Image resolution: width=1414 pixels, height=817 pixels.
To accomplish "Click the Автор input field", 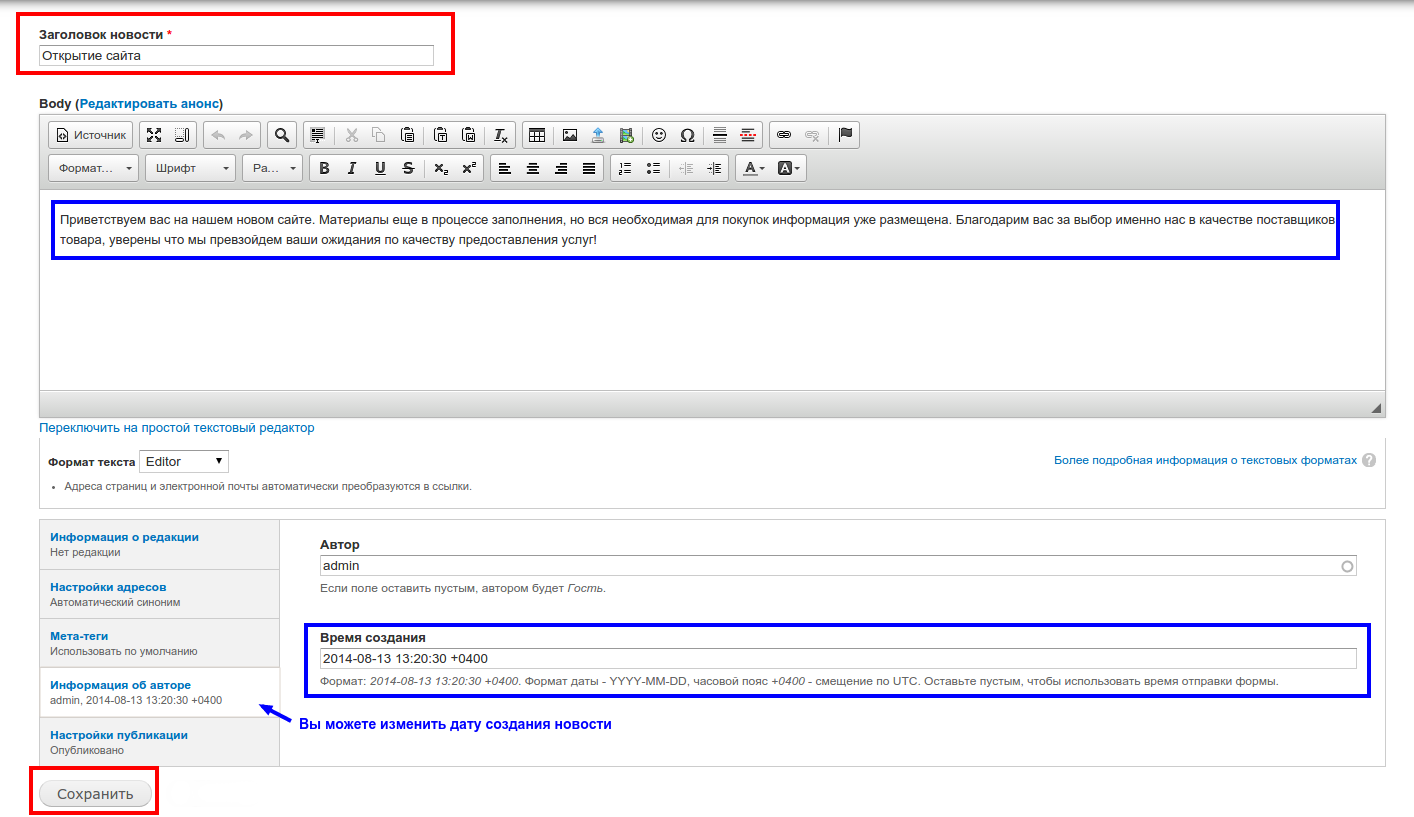I will click(x=838, y=566).
